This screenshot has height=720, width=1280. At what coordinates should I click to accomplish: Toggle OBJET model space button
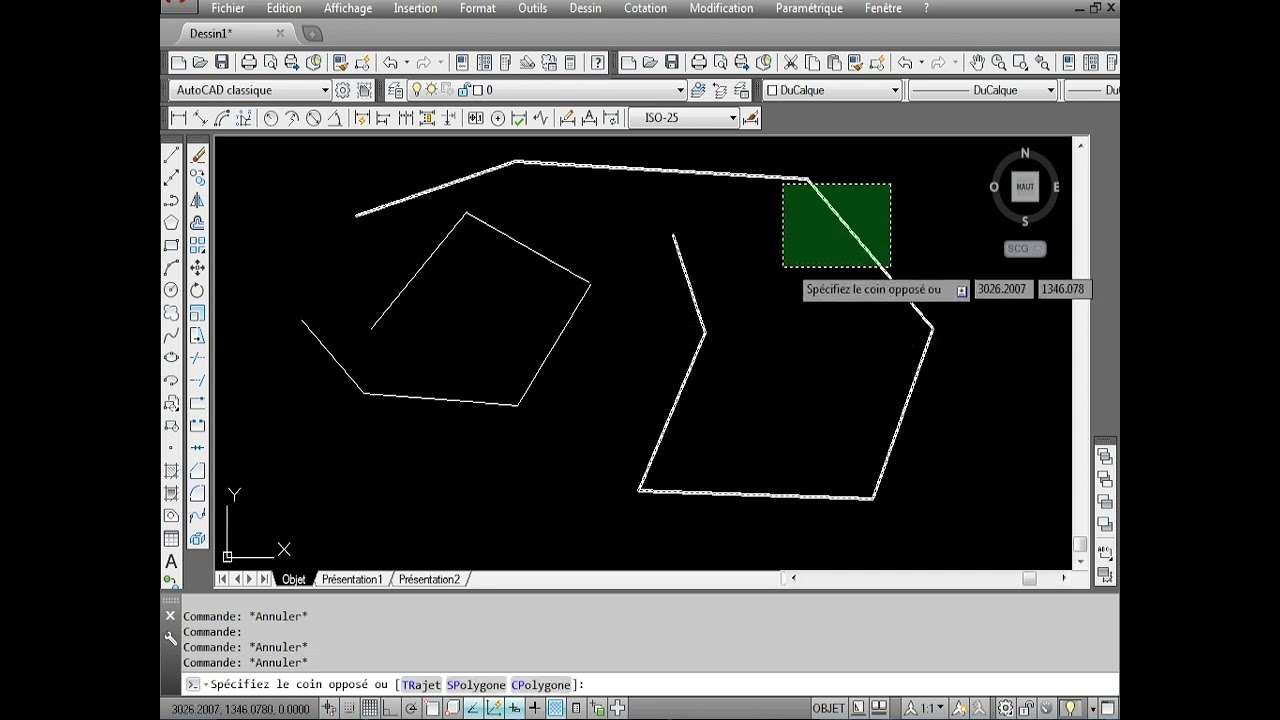(828, 708)
